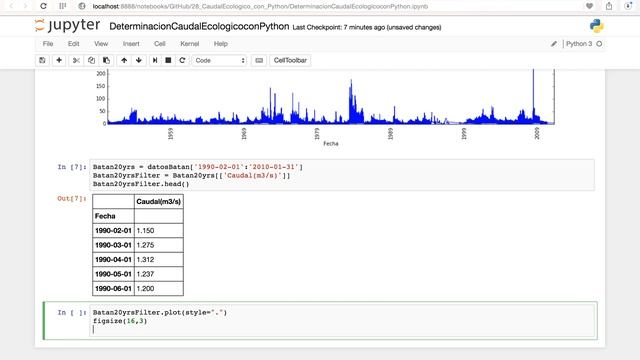Click the Out[7] output prompt
The height and width of the screenshot is (360, 640).
point(72,198)
